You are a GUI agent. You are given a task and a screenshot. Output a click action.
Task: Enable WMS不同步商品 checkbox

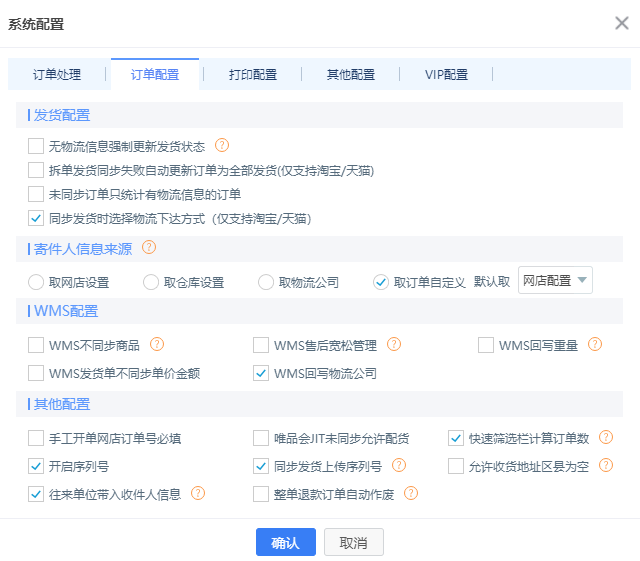(x=36, y=345)
